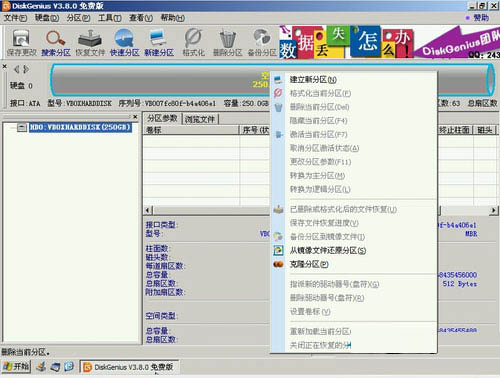Click the 备份分区 backup partition icon
The width and height of the screenshot is (500, 378).
[262, 42]
